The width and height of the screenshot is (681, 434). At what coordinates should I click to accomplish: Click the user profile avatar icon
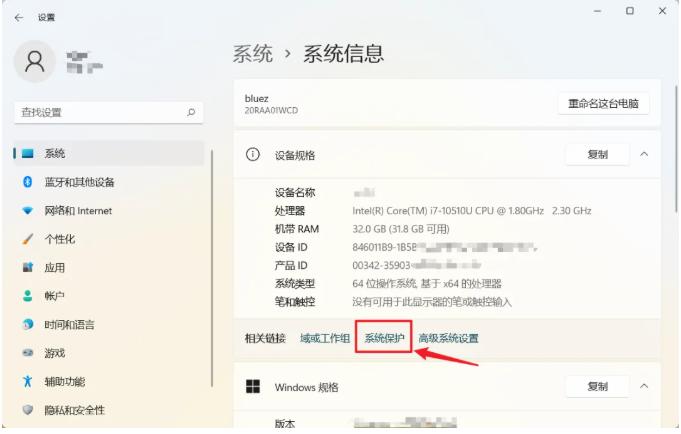pos(35,62)
